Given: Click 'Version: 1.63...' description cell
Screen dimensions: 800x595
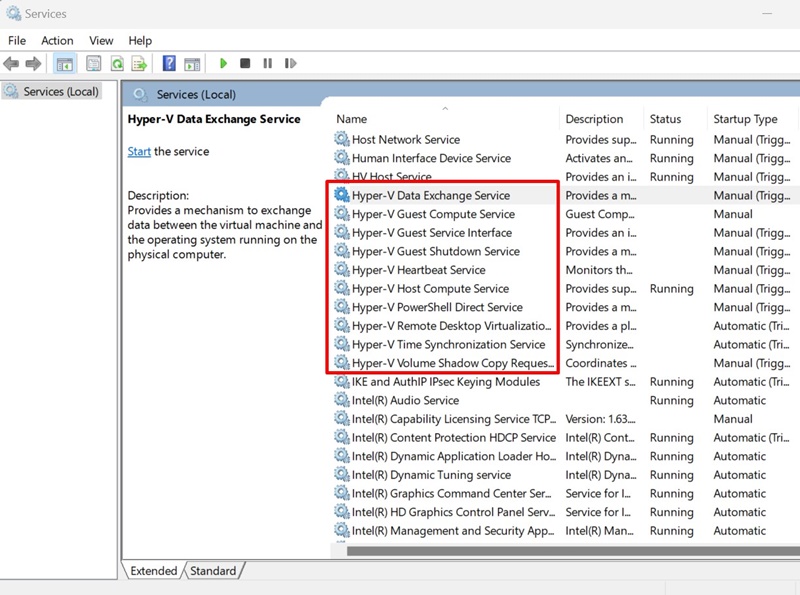Looking at the screenshot, I should pos(600,419).
